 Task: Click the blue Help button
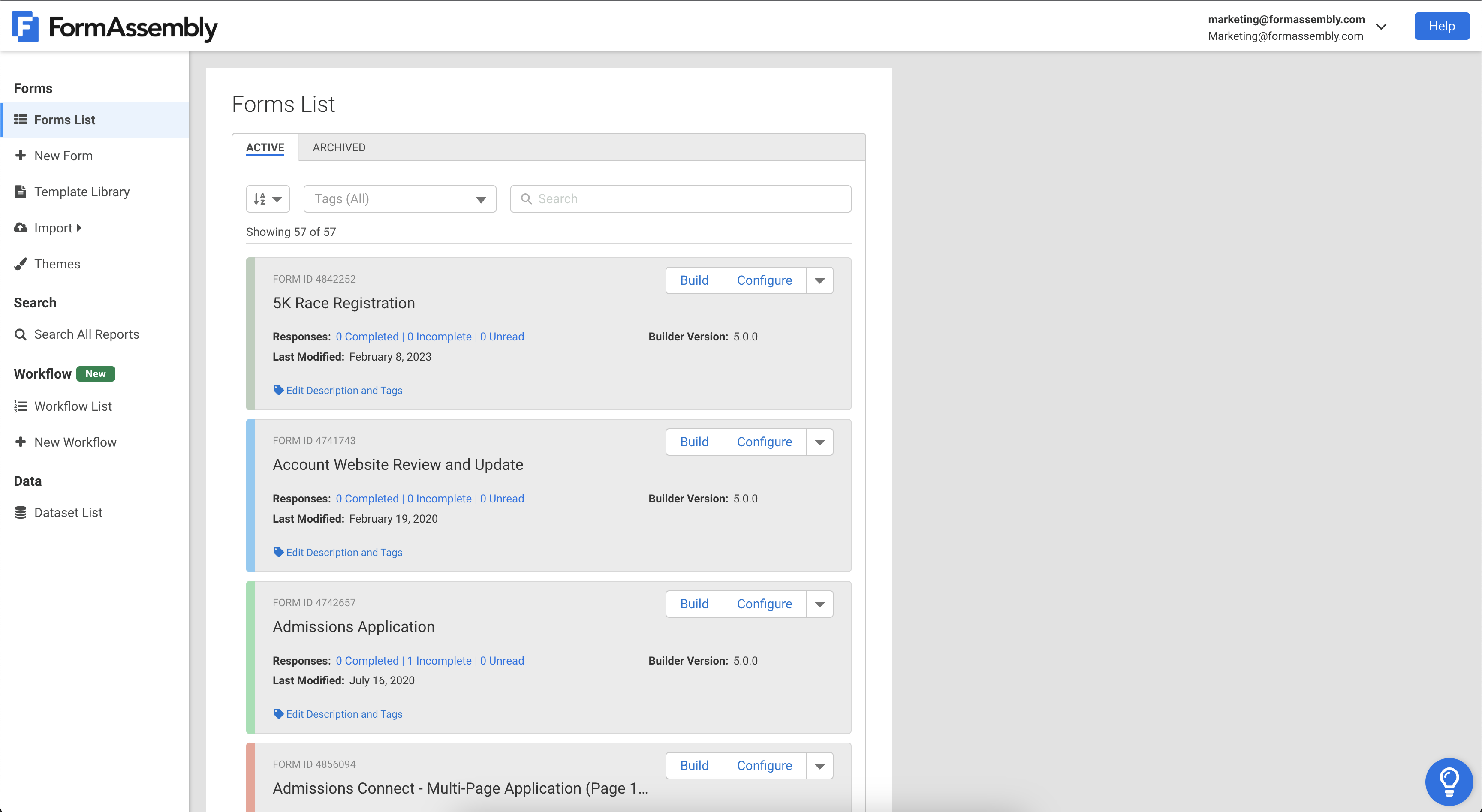coord(1441,27)
